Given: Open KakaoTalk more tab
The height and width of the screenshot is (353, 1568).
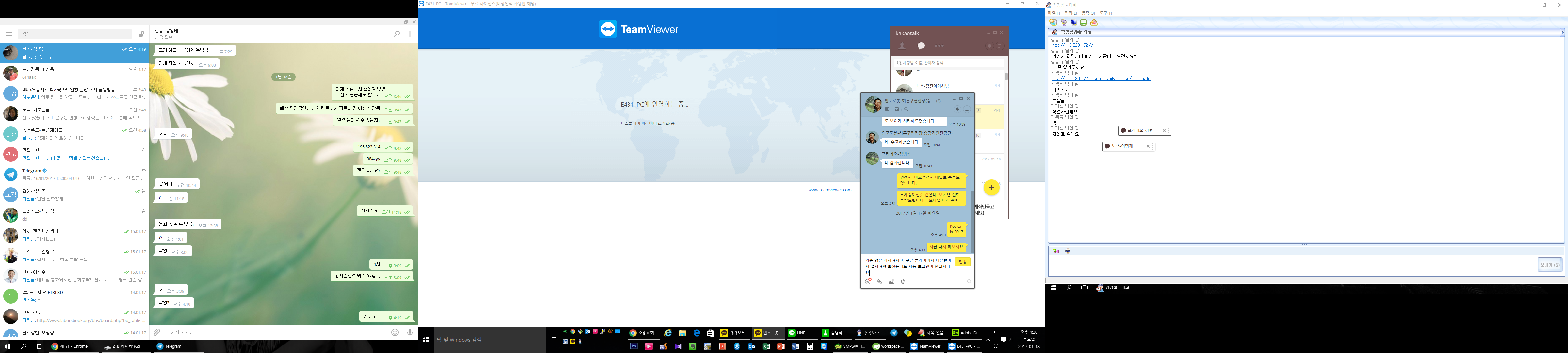Looking at the screenshot, I should point(939,46).
